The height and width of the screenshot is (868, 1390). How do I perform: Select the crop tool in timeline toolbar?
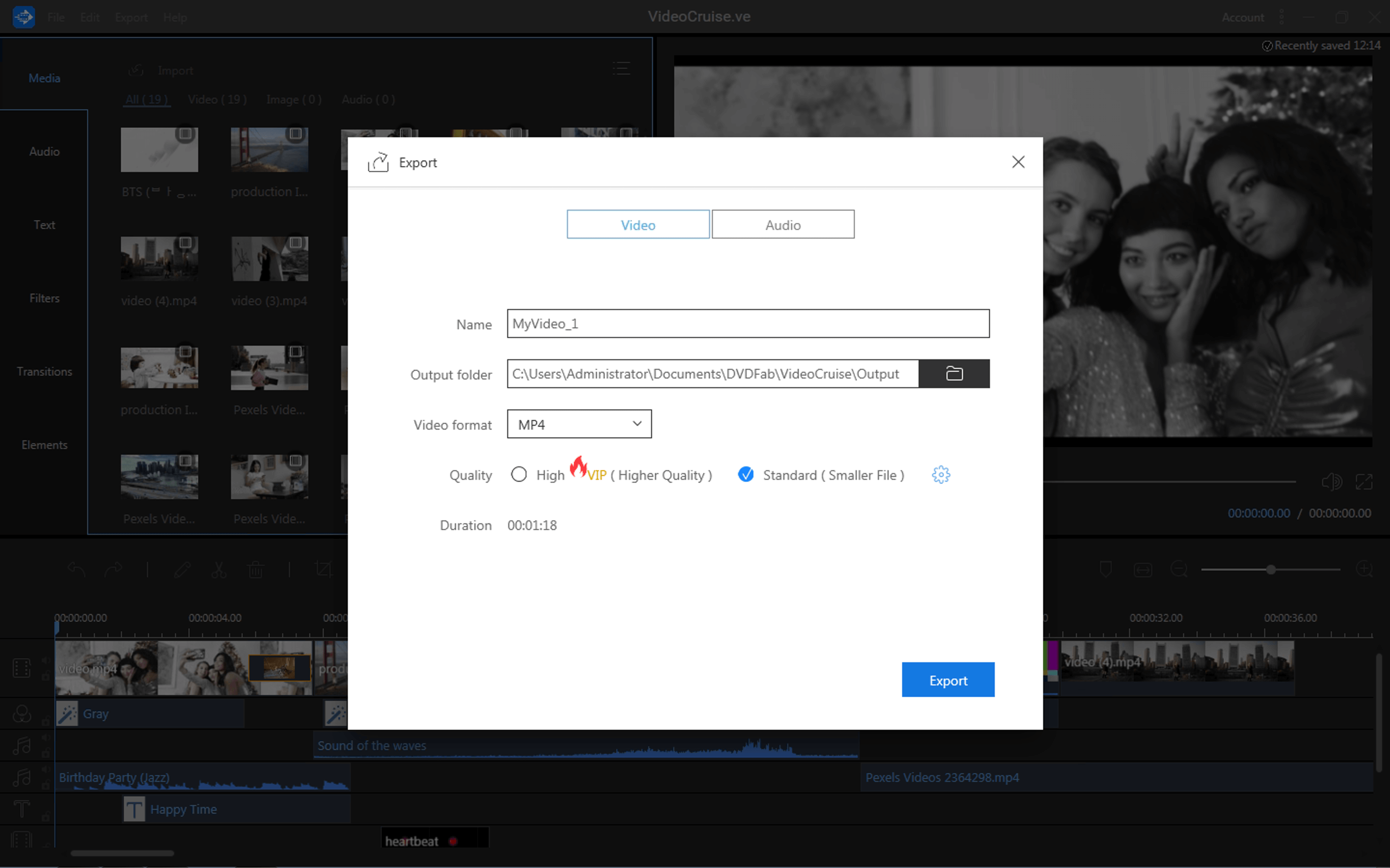click(x=325, y=570)
